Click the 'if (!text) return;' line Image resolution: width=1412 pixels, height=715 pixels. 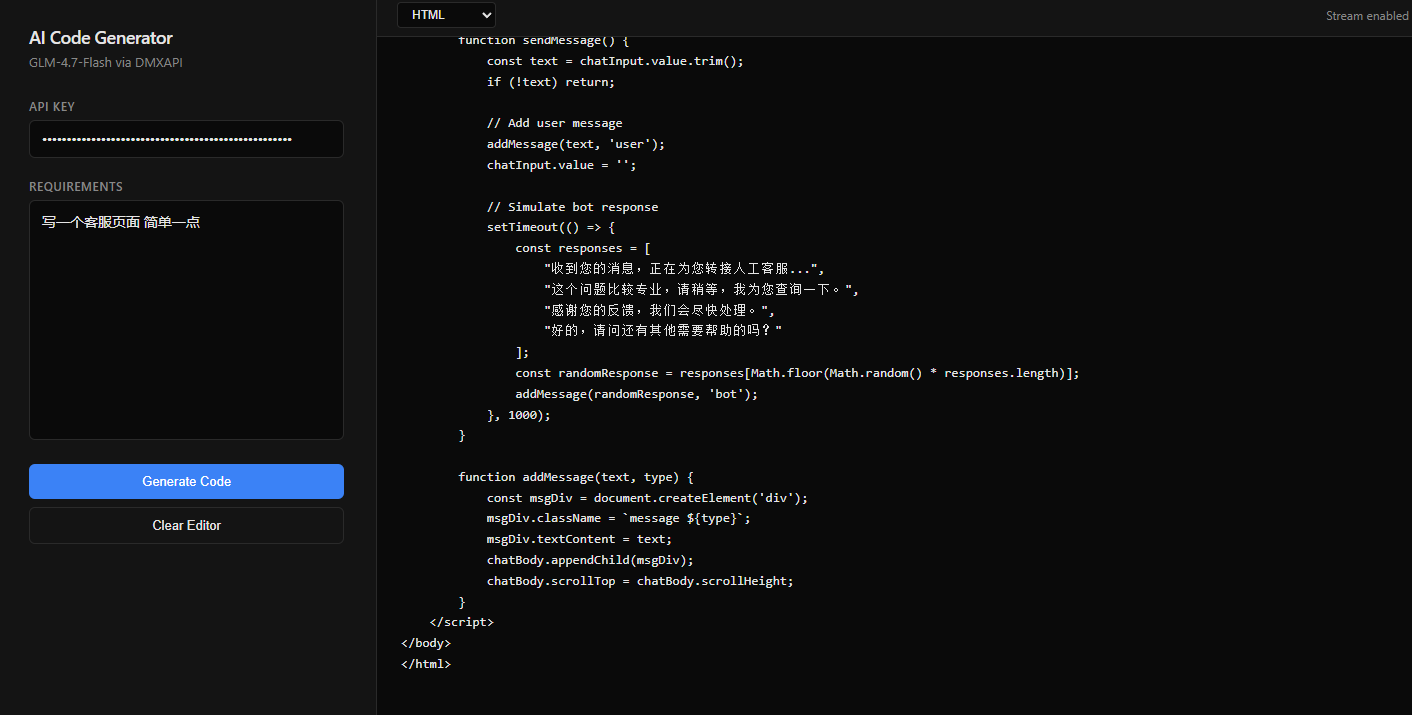[x=551, y=82]
